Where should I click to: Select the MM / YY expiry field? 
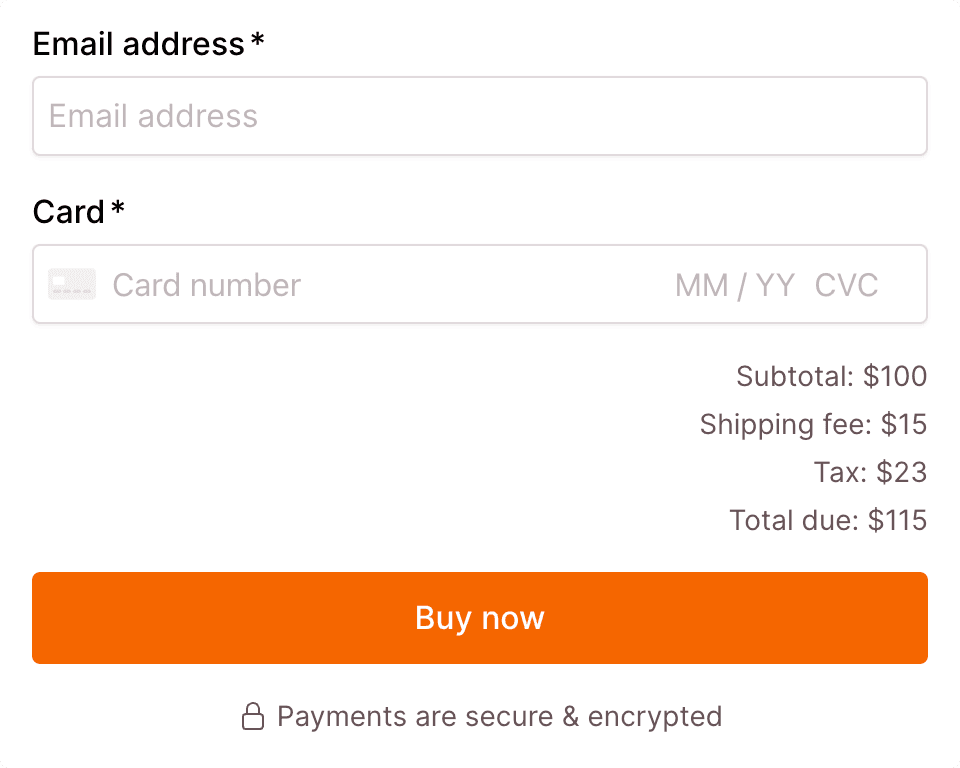tap(733, 284)
